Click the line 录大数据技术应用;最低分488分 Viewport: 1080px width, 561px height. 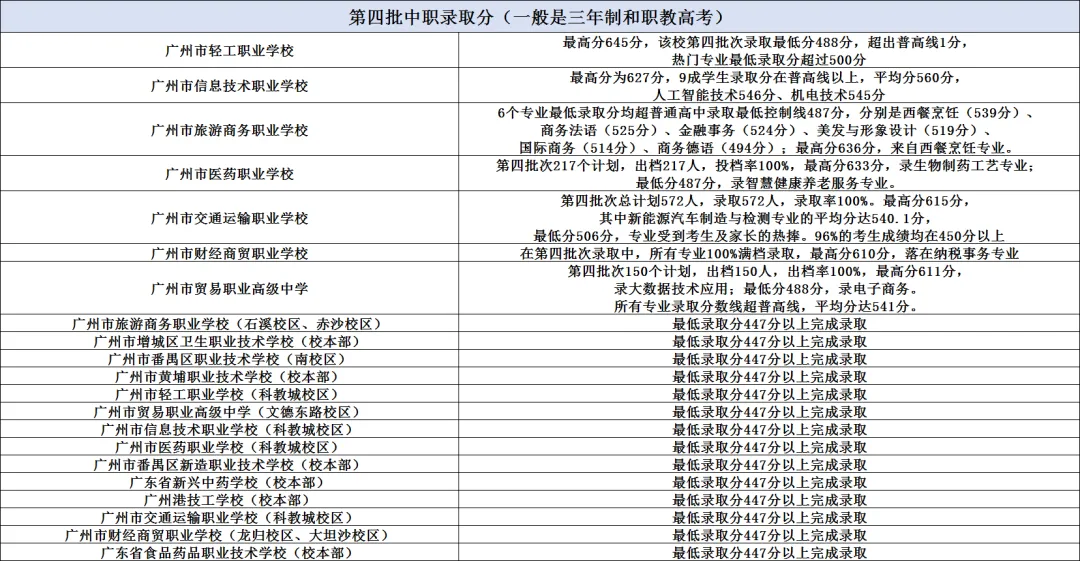coord(766,289)
